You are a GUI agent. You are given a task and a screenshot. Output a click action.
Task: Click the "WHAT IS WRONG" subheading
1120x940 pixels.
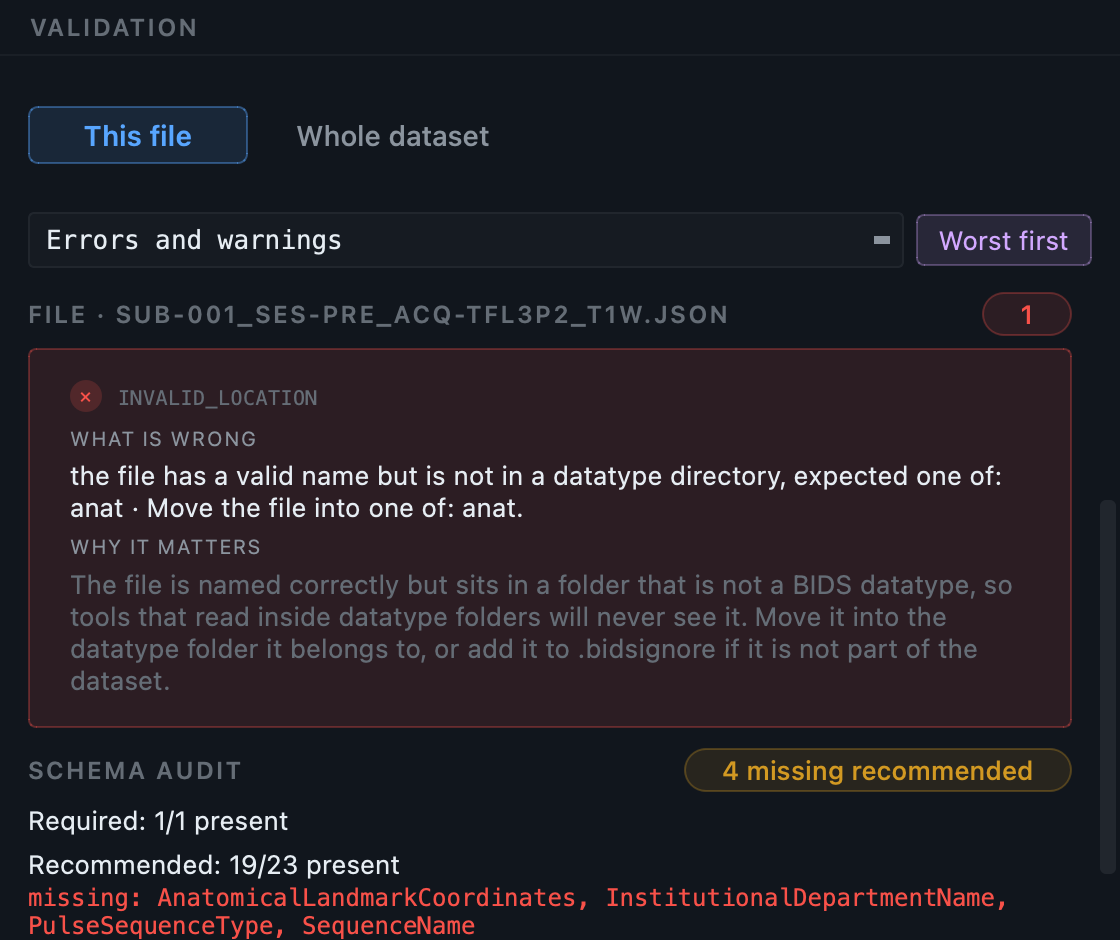[x=164, y=439]
